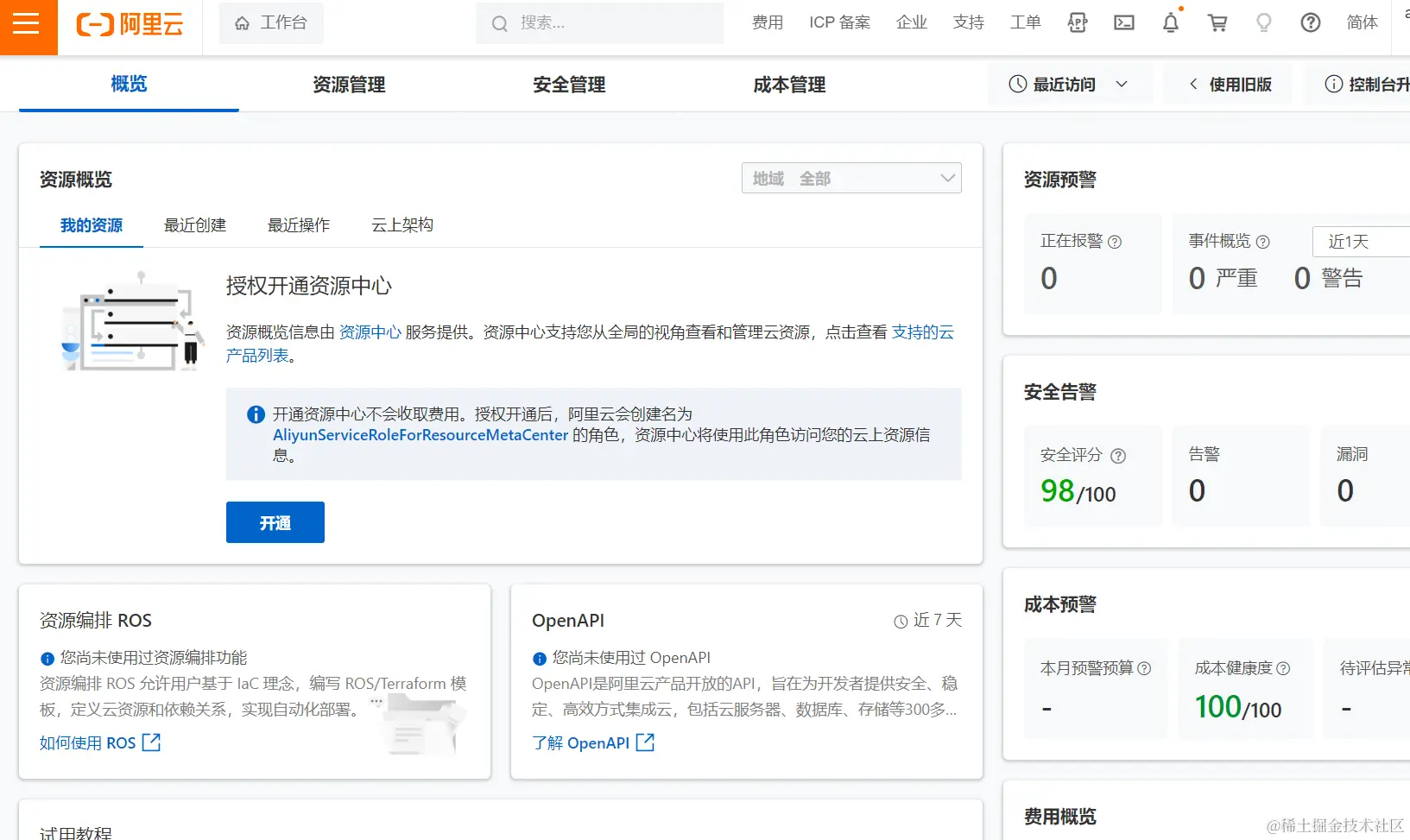The width and height of the screenshot is (1410, 840).
Task: Click the resource center illustration image
Action: coord(133,322)
